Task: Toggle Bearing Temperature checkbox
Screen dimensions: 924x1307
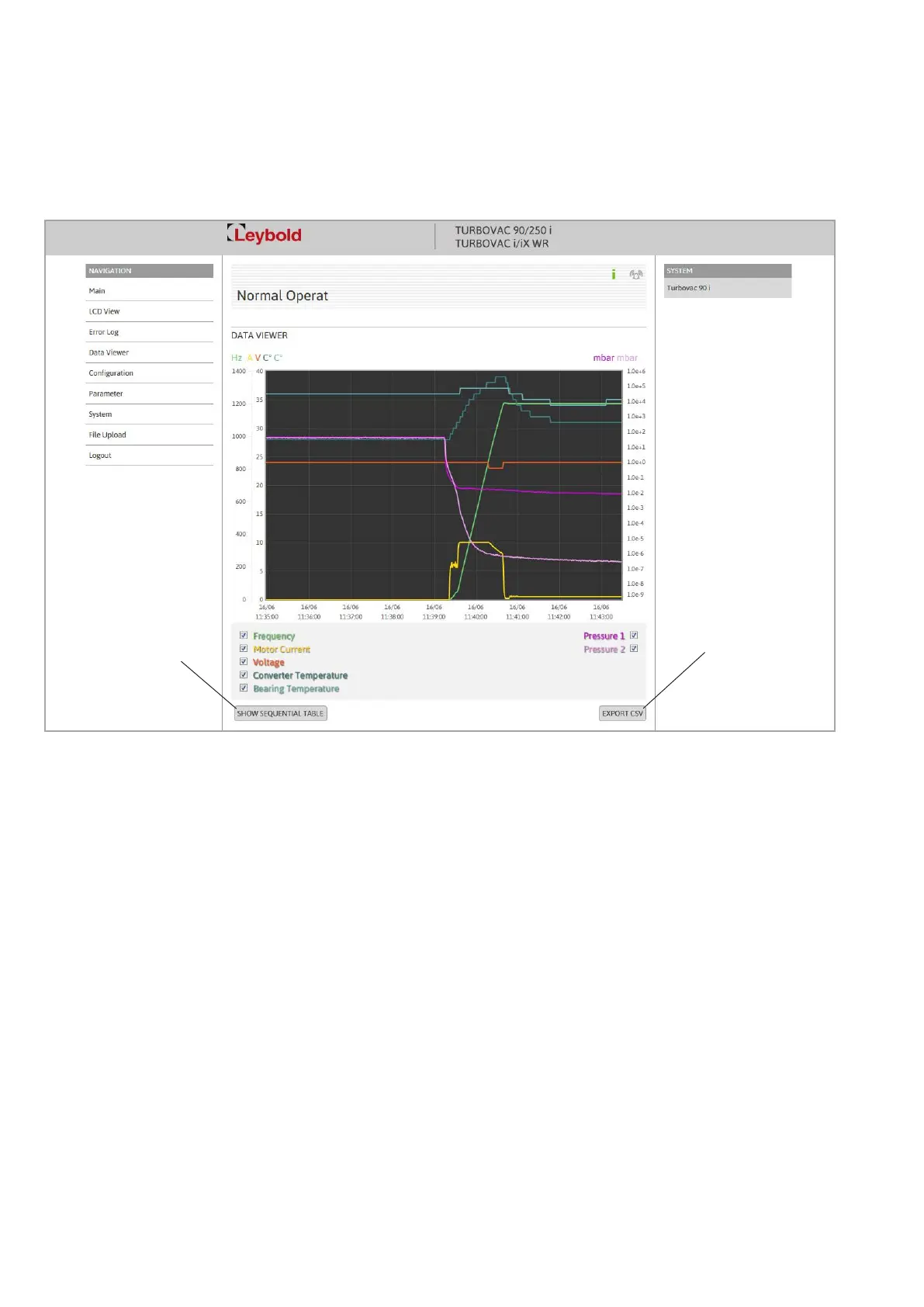Action: point(244,688)
